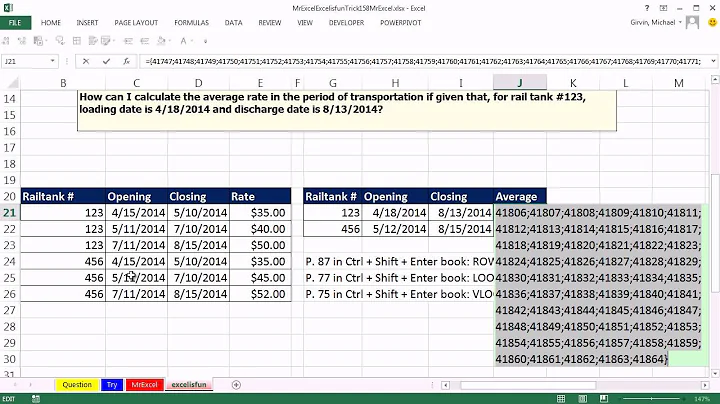
Task: Click the Name Box showing J21
Action: point(25,61)
